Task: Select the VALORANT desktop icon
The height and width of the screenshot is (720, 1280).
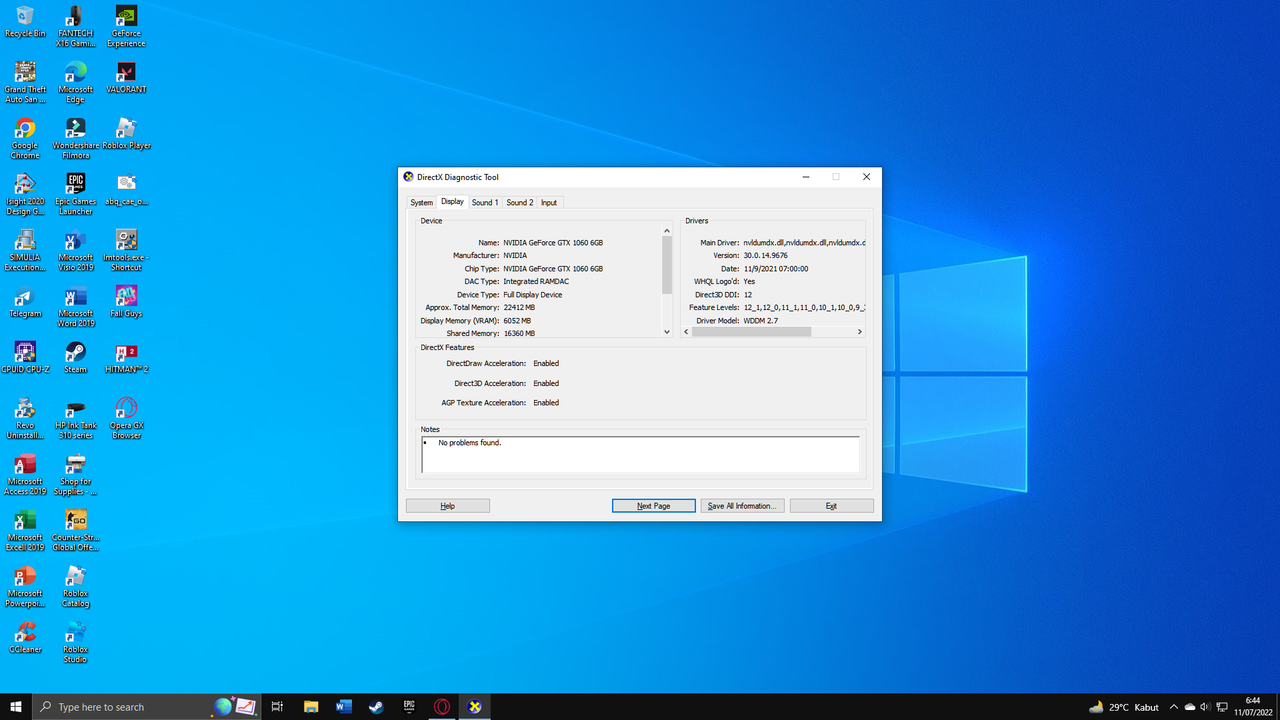Action: [x=126, y=78]
